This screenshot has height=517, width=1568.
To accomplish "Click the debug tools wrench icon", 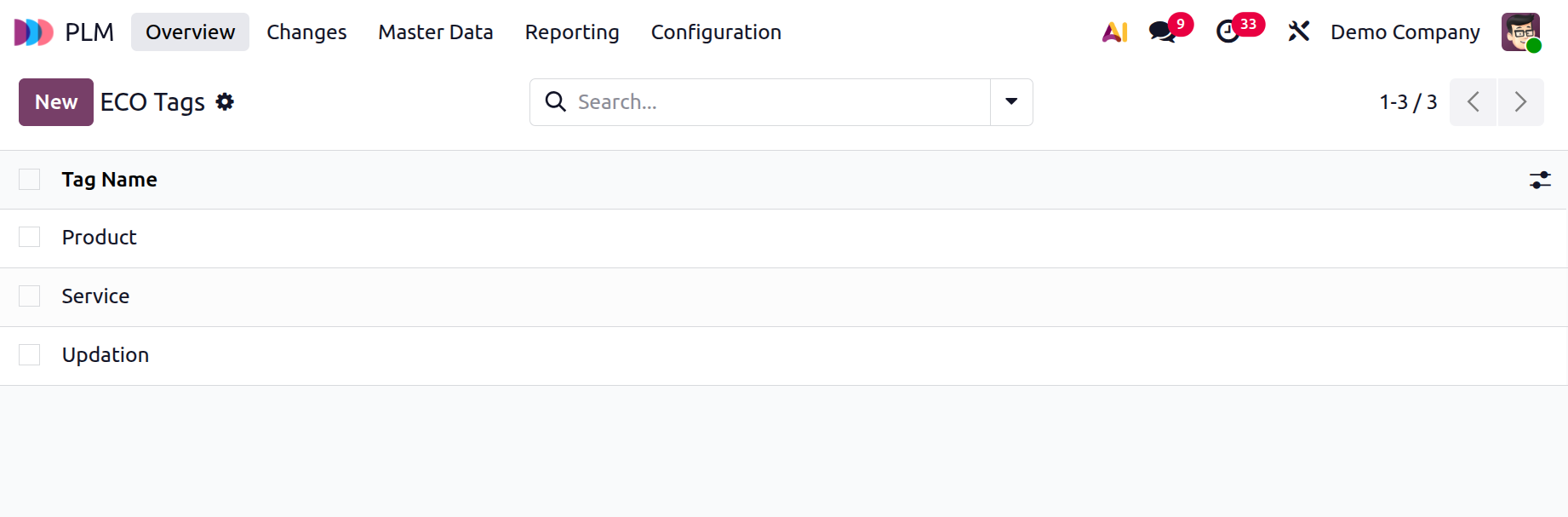I will pos(1298,32).
